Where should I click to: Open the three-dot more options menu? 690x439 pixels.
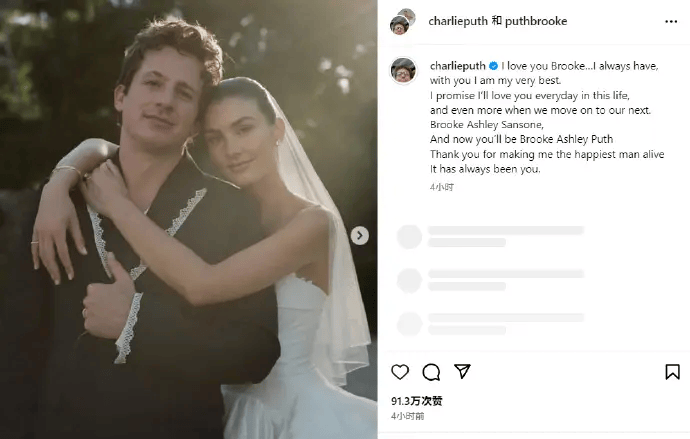point(671,22)
